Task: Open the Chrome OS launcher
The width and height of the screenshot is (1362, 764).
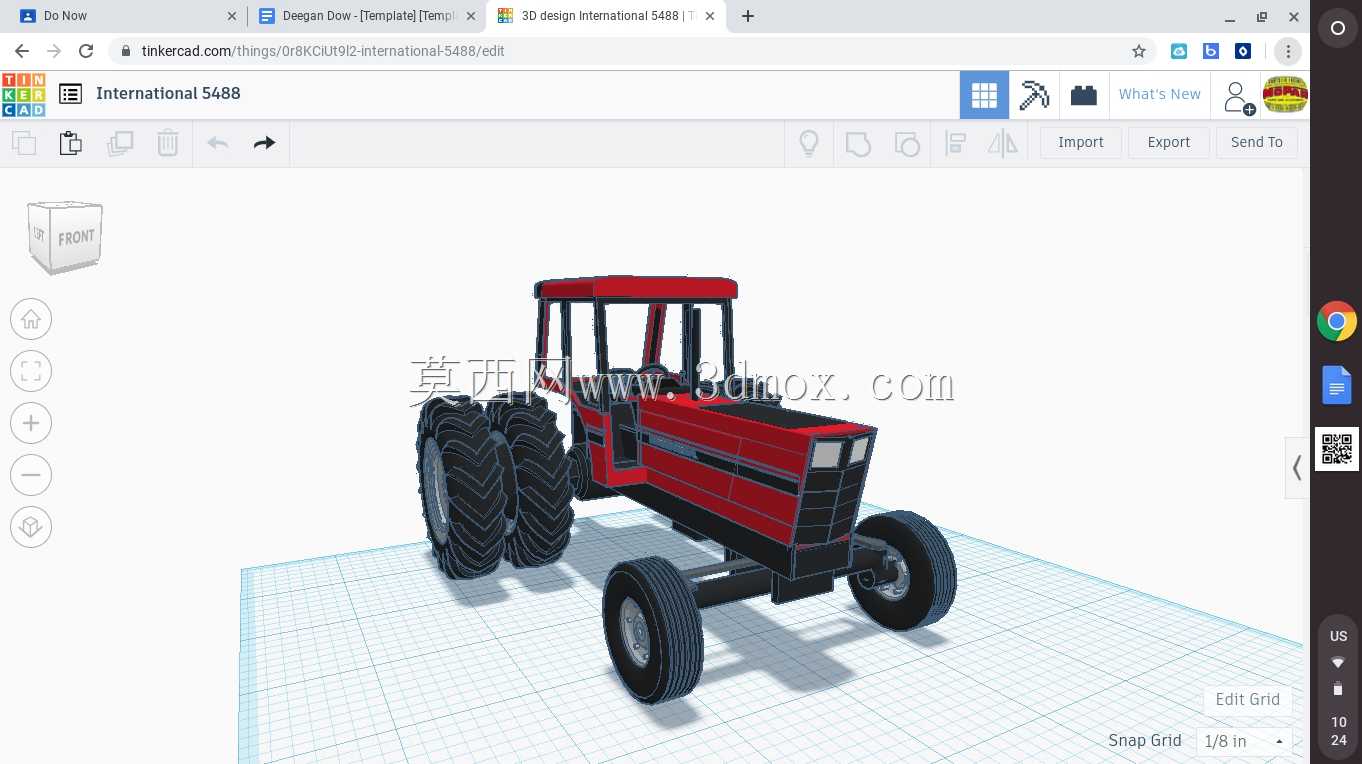Action: coord(1337,29)
